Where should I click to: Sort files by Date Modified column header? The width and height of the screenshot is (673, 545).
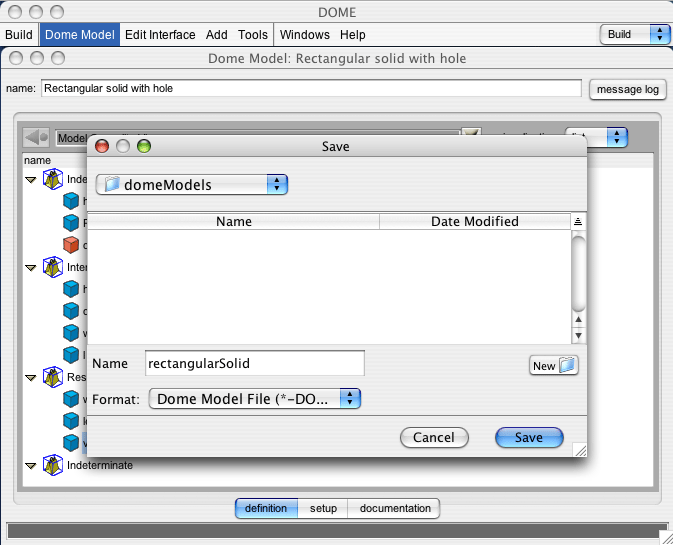coord(475,221)
